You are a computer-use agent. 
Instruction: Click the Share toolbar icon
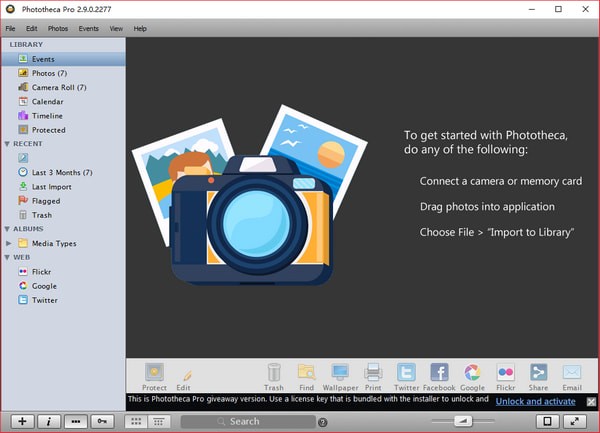(x=538, y=374)
